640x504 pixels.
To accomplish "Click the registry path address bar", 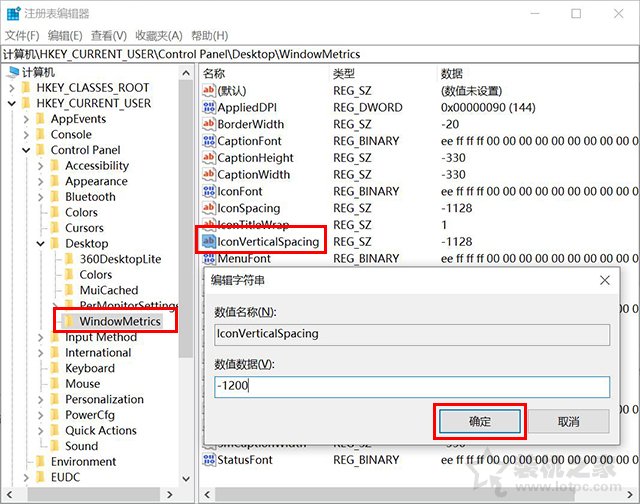I will point(320,54).
